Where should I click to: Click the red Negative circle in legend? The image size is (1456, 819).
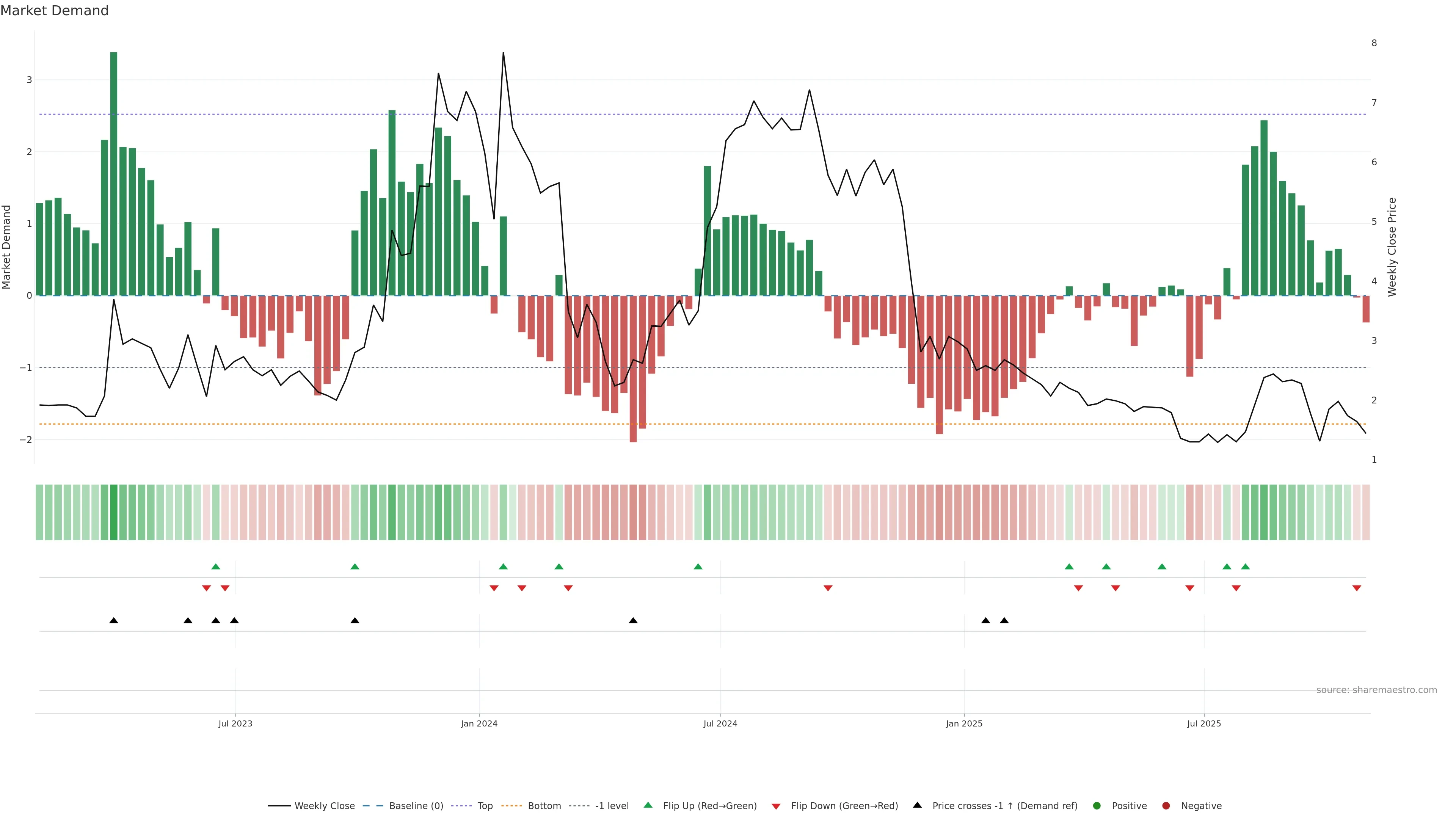coord(1166,805)
